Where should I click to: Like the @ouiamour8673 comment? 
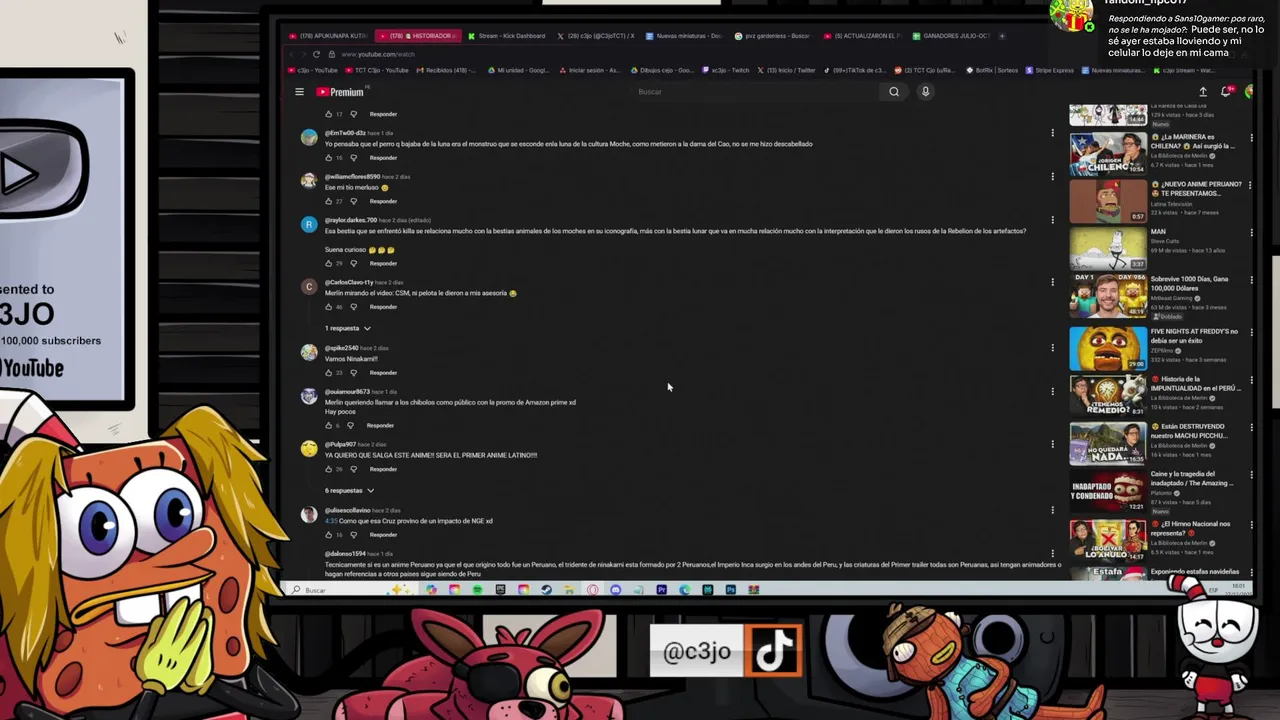coord(328,425)
